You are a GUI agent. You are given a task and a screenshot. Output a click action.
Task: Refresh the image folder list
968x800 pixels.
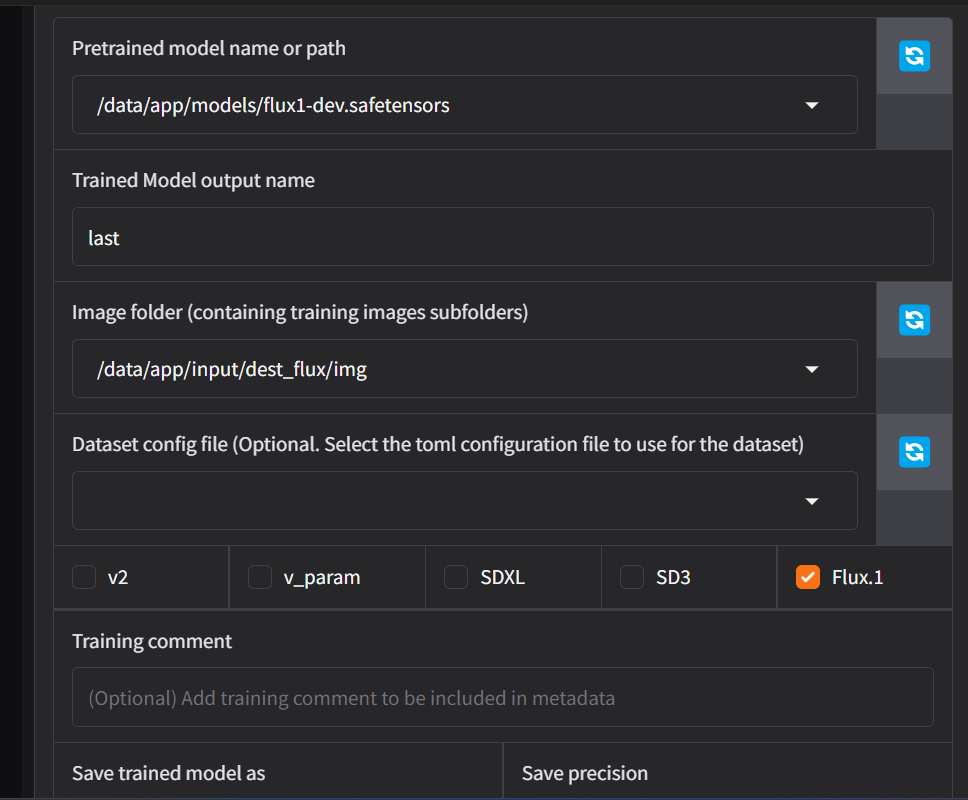click(914, 320)
